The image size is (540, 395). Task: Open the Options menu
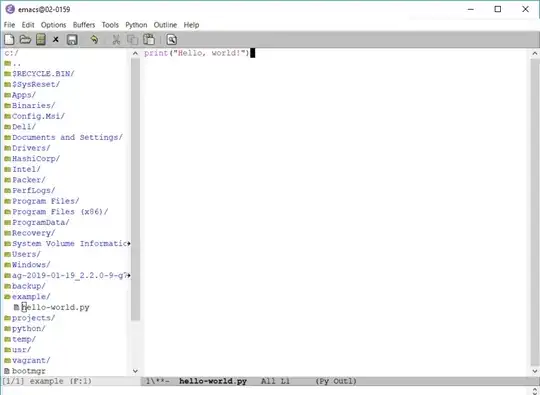(53, 25)
